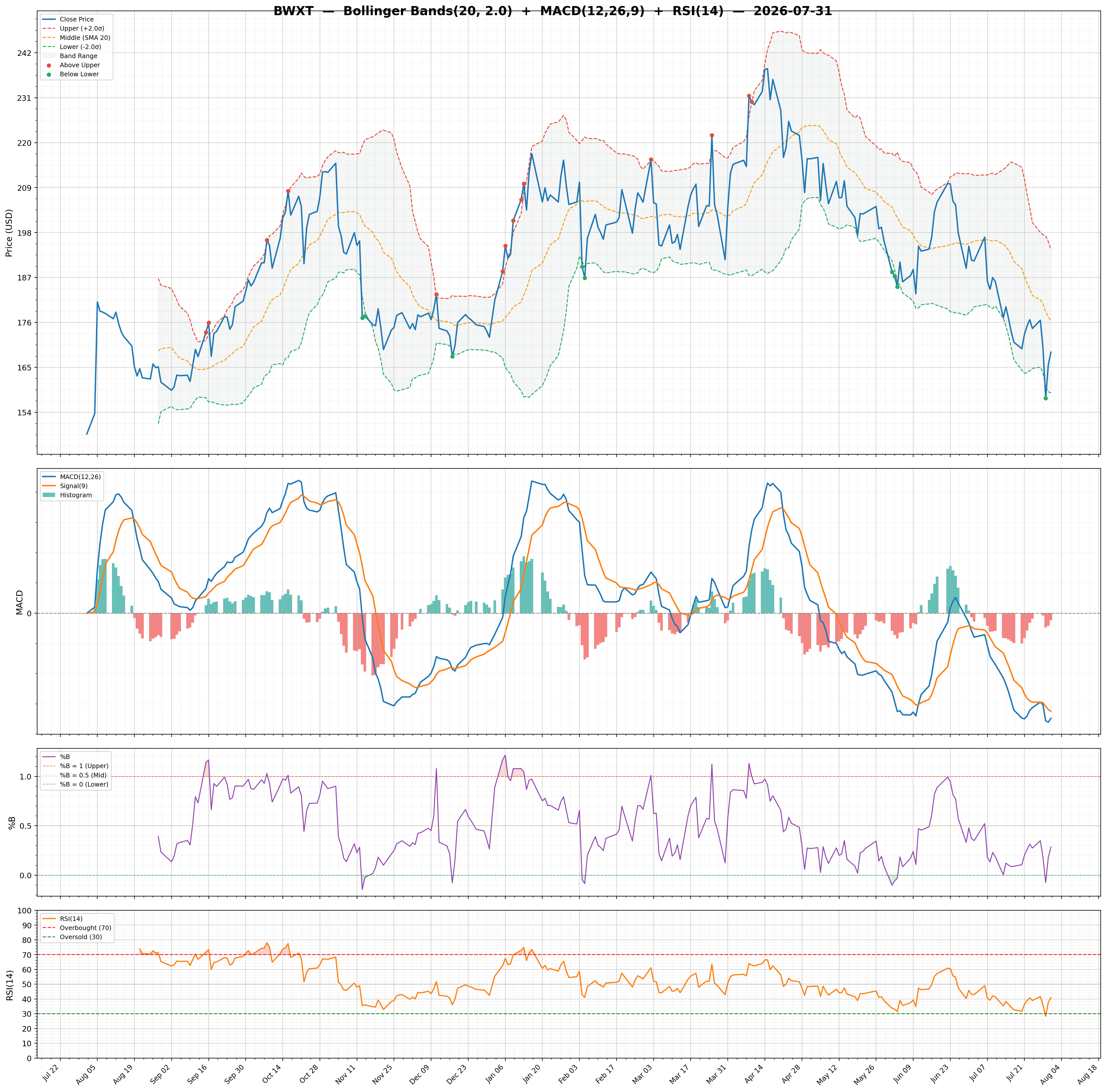1106x1092 pixels.
Task: Click the chart title starting with "BWXT"
Action: [x=552, y=11]
